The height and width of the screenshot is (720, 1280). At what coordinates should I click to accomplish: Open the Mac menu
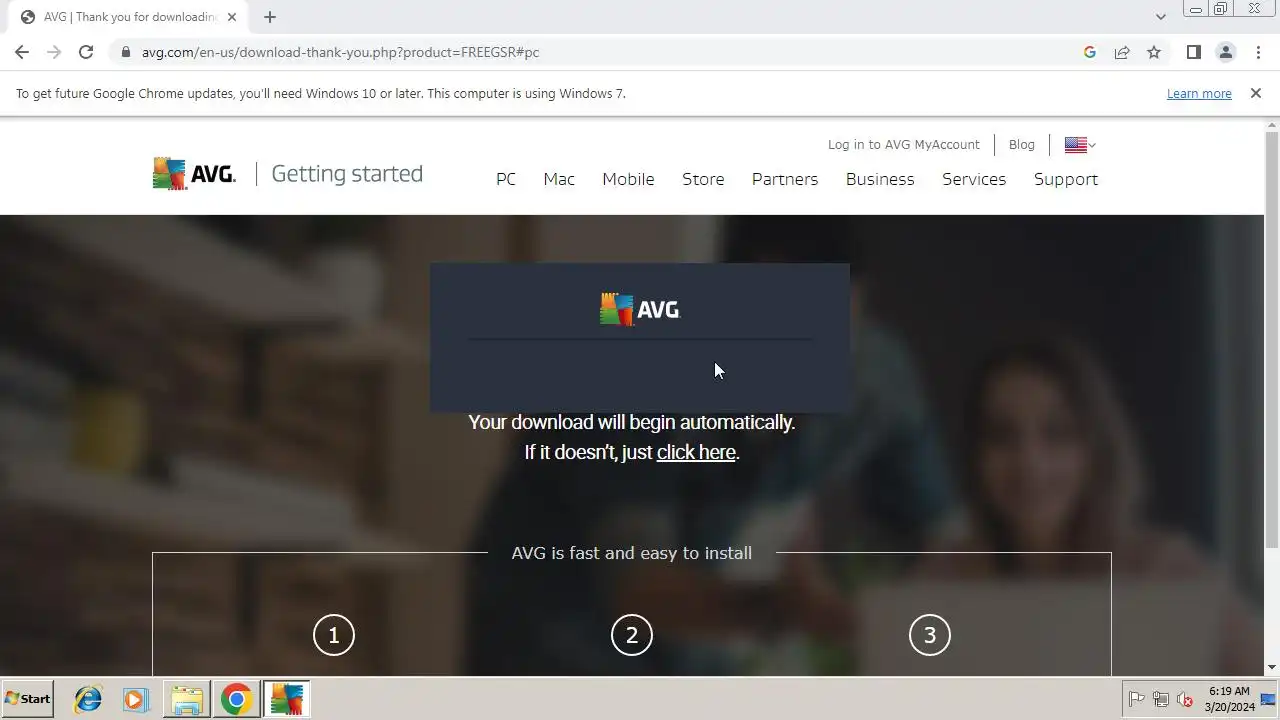tap(559, 179)
